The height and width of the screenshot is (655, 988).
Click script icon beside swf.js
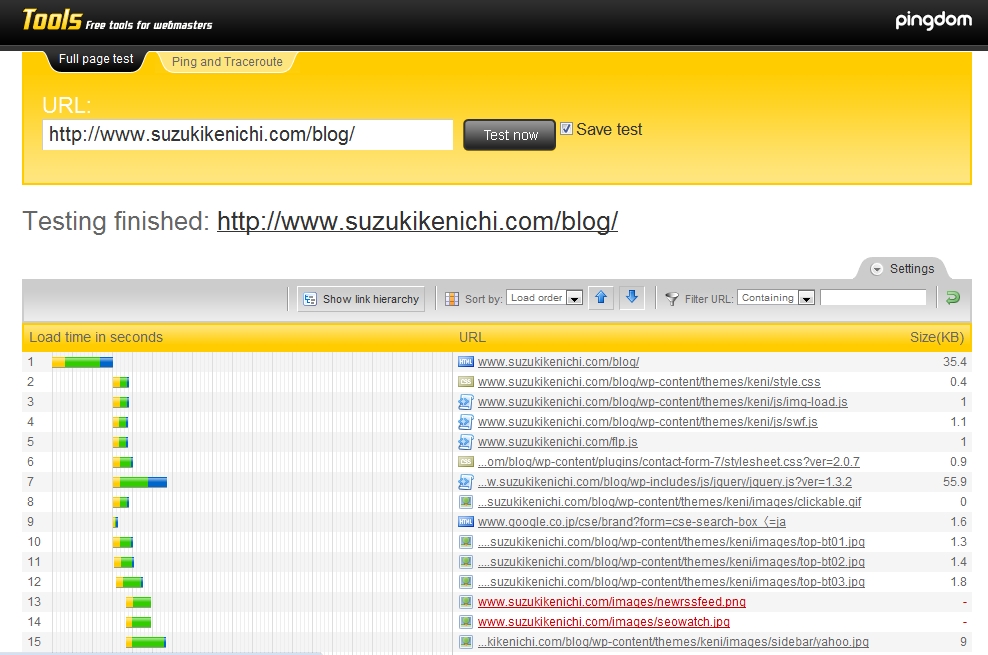click(466, 422)
